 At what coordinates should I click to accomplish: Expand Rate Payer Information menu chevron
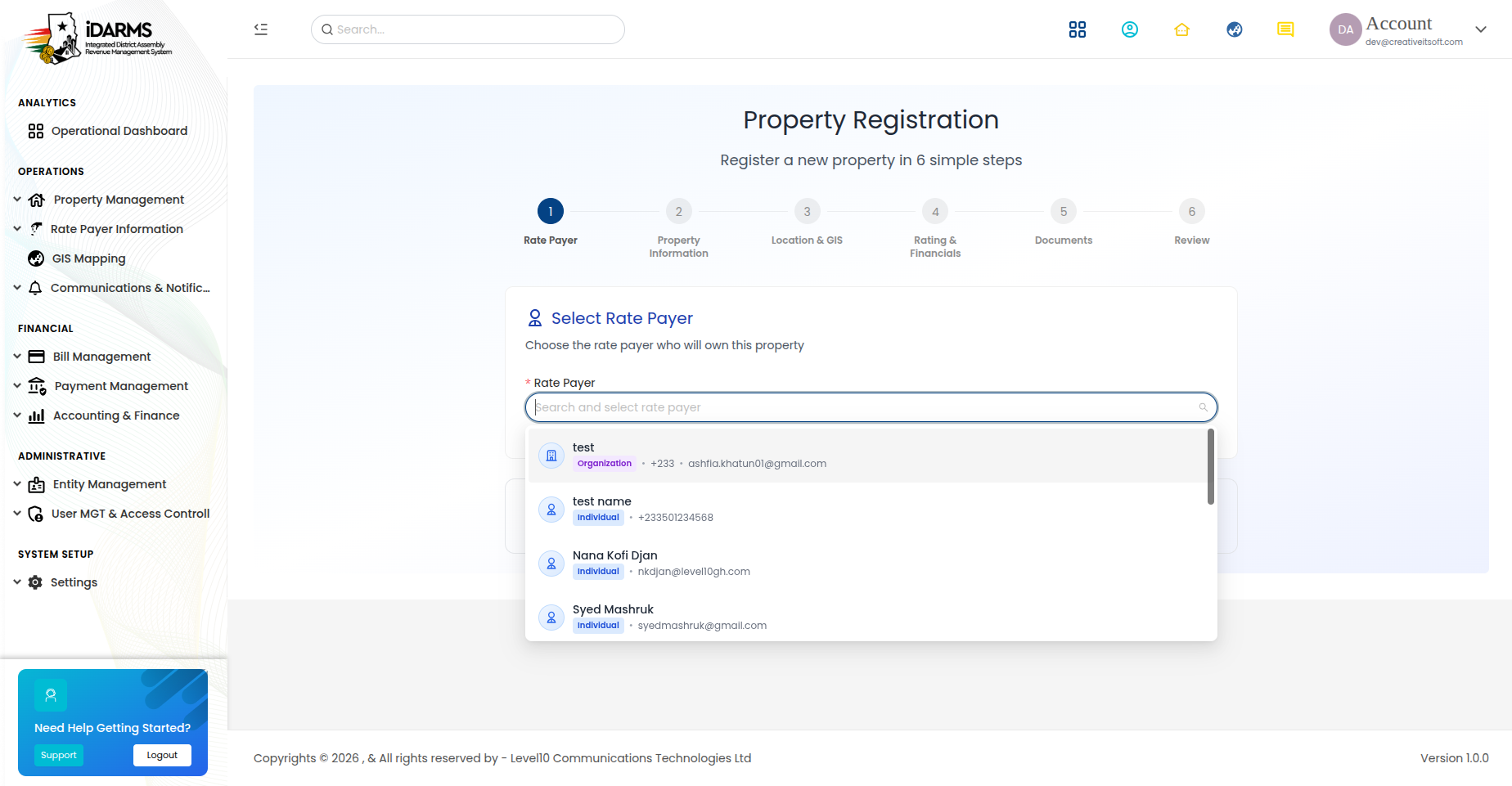pyautogui.click(x=17, y=229)
